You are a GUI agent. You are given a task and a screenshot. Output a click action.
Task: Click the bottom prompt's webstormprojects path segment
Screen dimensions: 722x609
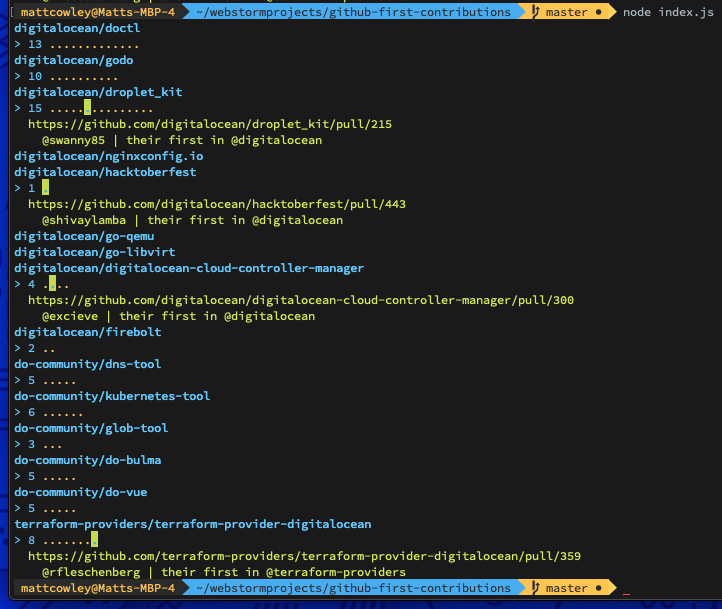tap(353, 588)
